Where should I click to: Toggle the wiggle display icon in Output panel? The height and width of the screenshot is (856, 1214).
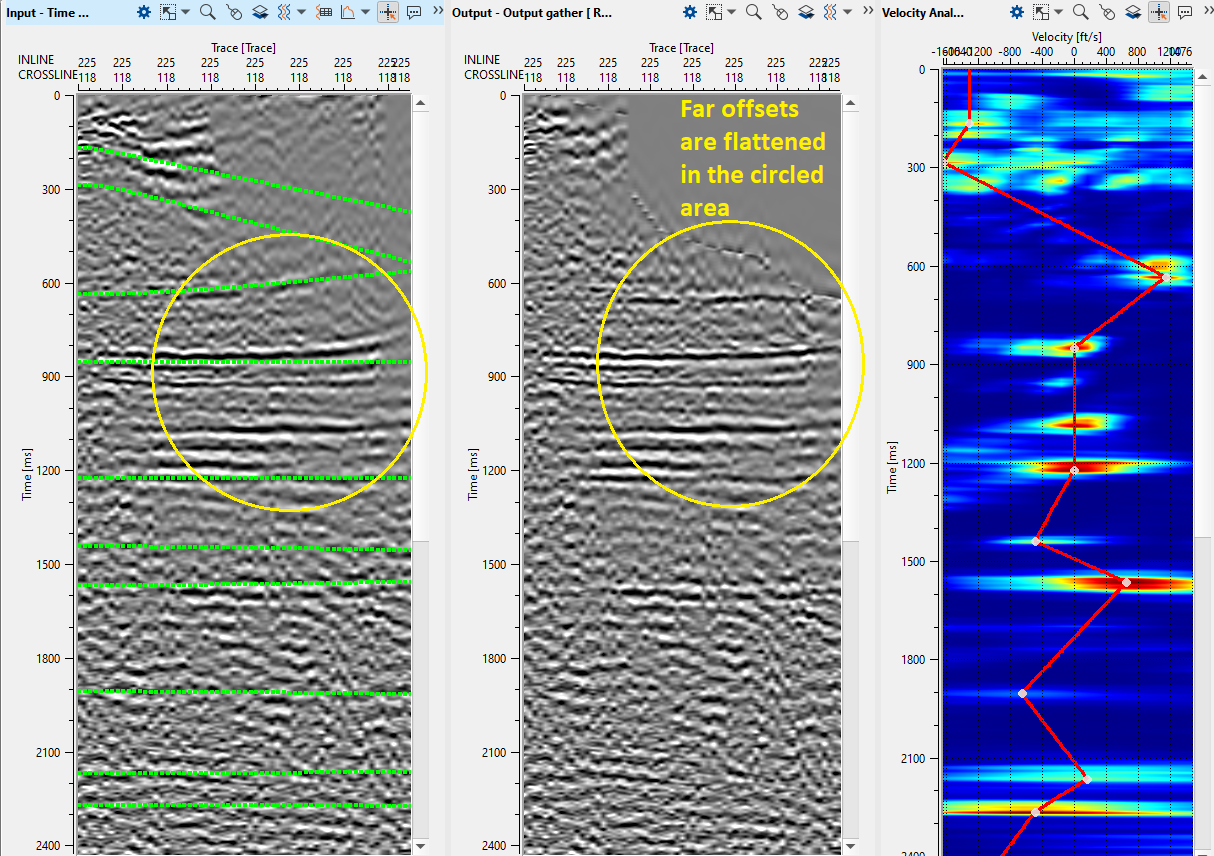(x=830, y=12)
